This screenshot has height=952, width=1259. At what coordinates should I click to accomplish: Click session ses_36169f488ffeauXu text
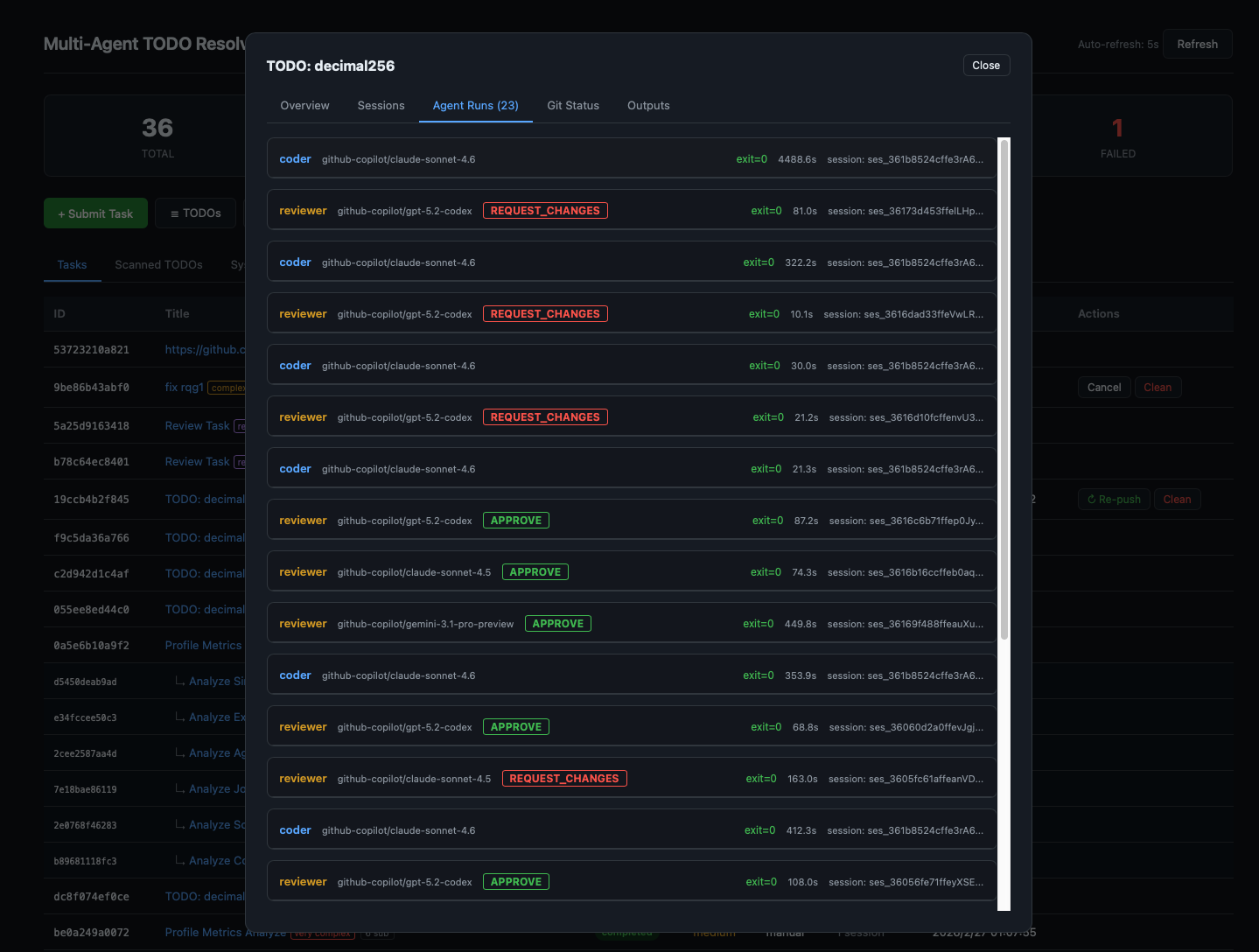[x=906, y=624]
